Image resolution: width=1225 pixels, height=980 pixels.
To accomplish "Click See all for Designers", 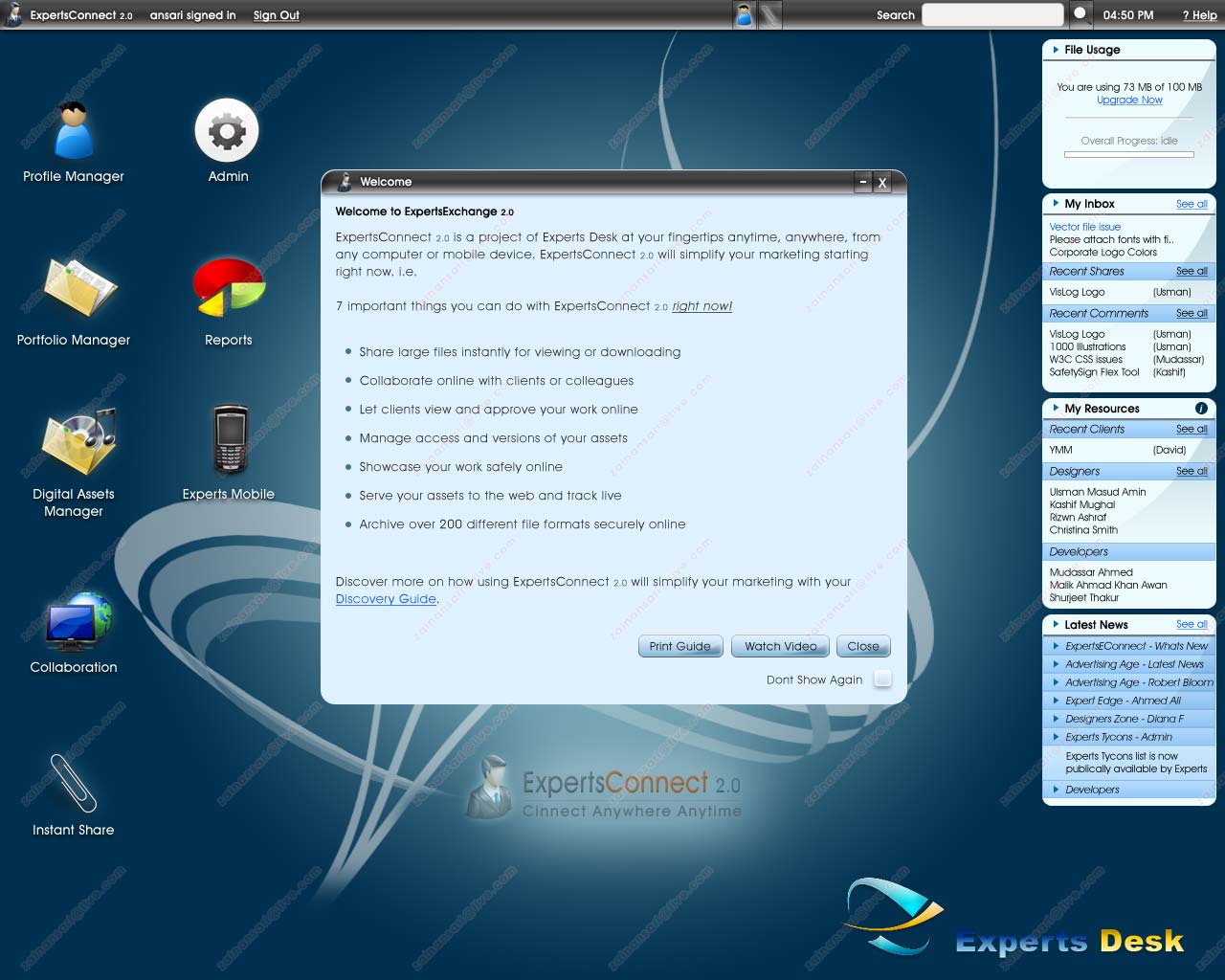I will pyautogui.click(x=1192, y=471).
